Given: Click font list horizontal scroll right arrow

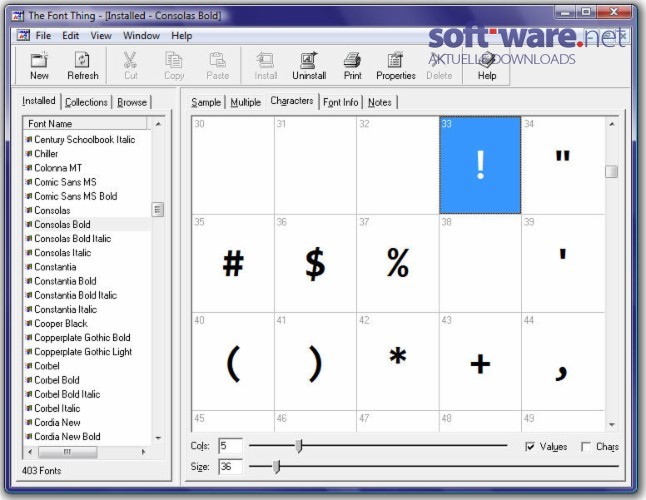Looking at the screenshot, I should tap(143, 452).
